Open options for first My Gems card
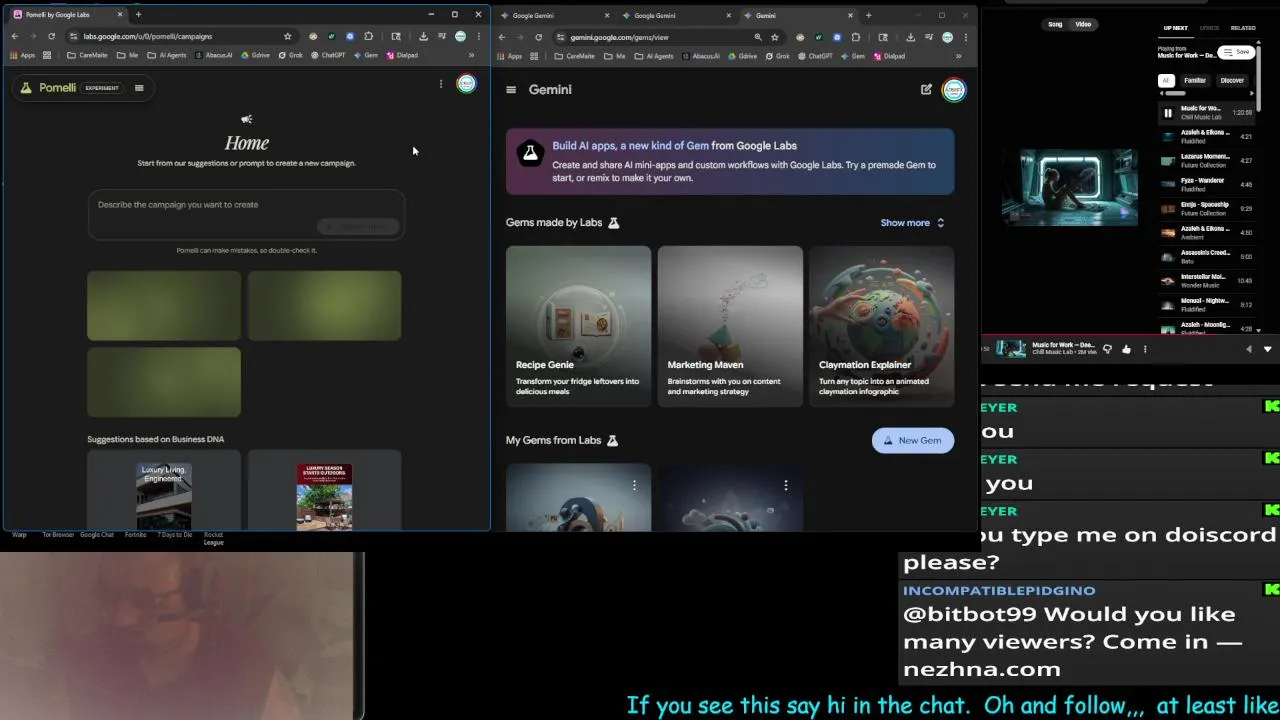Viewport: 1280px width, 720px height. 634,485
